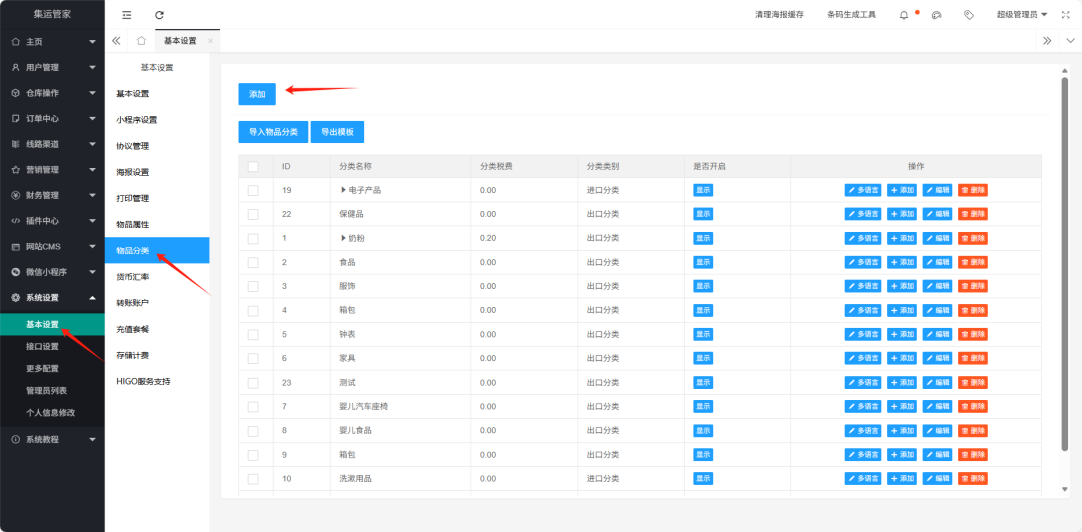1082x532 pixels.
Task: Open the 超级管理员 user dropdown
Action: [x=1022, y=14]
